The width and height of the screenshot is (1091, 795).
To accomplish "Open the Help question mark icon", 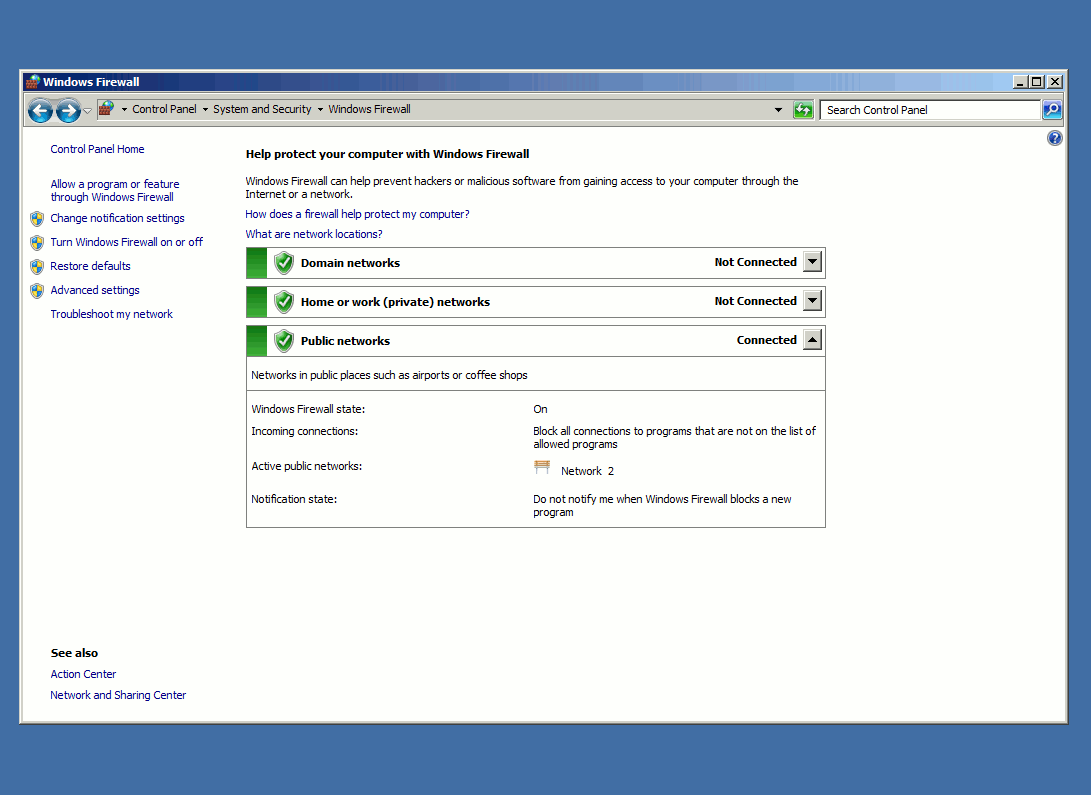I will (x=1054, y=138).
